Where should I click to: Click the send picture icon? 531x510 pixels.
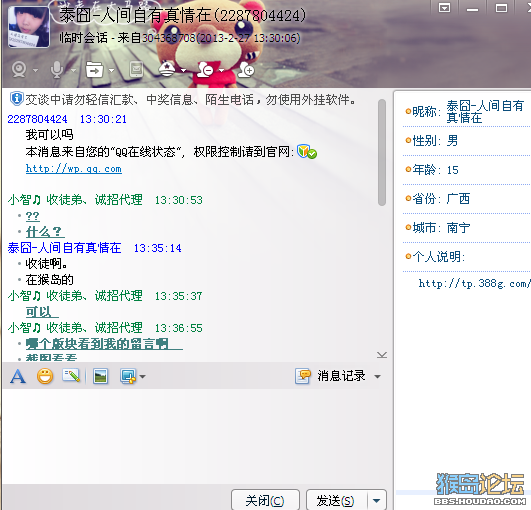click(x=101, y=376)
